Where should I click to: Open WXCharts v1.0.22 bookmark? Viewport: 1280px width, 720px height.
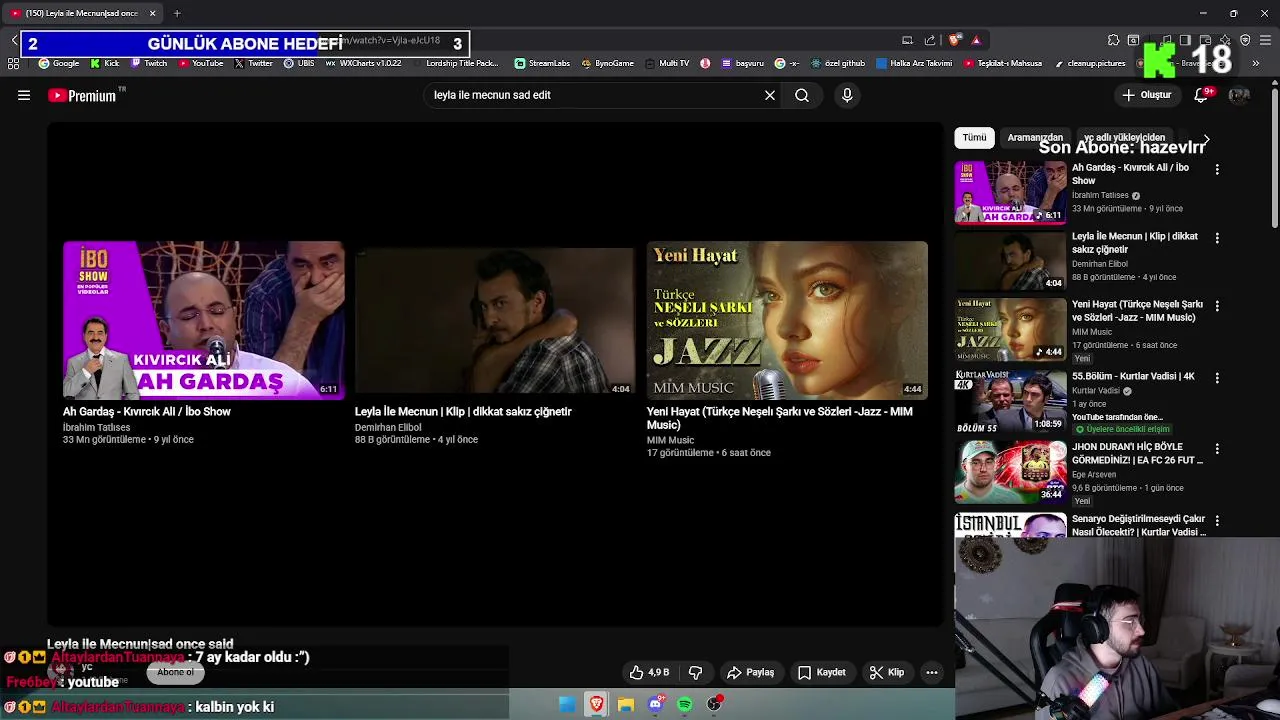[x=363, y=63]
